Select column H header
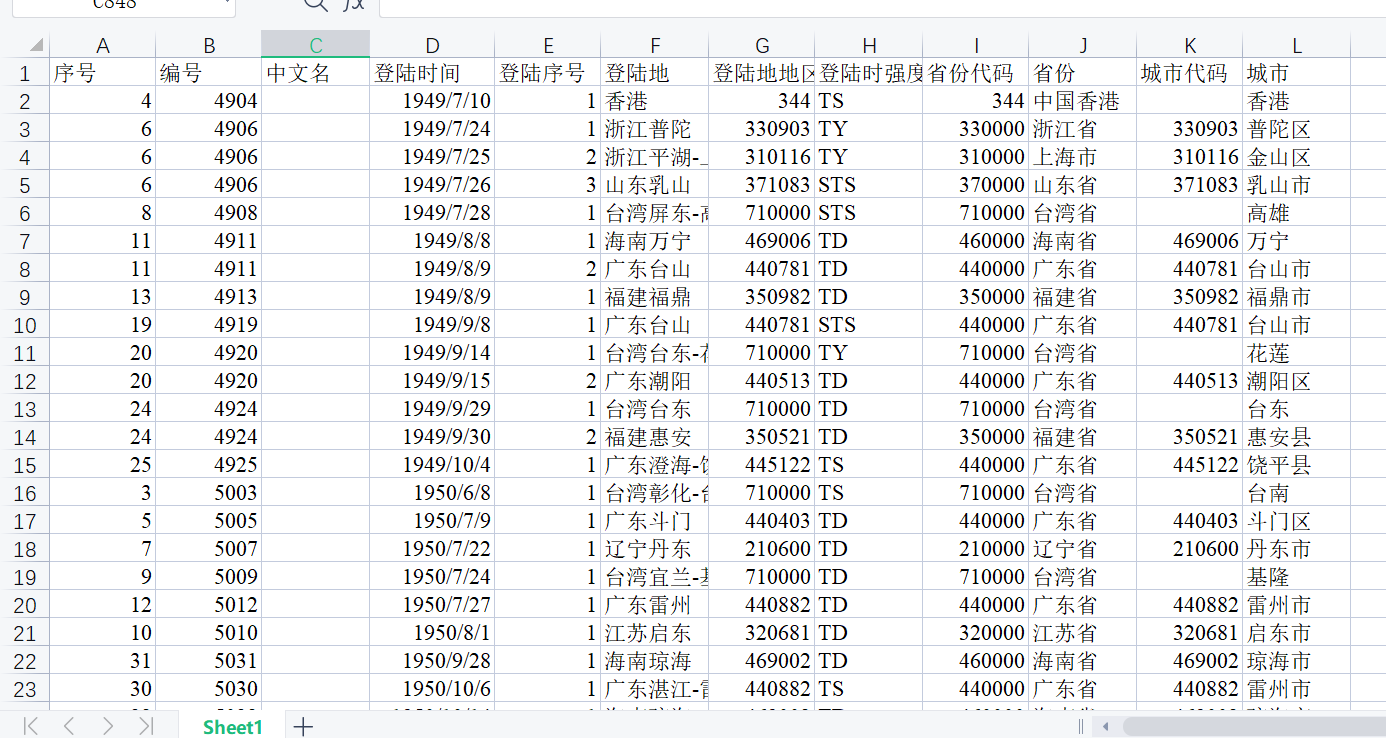The width and height of the screenshot is (1386, 738). (x=869, y=45)
